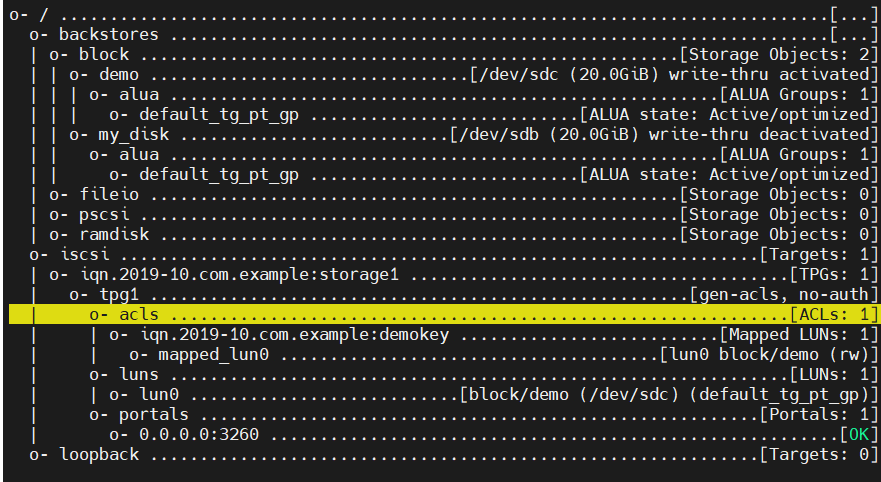Screen dimensions: 881x482
Task: Click iqn.2019-10.com.example:storage1 target
Action: pos(239,275)
